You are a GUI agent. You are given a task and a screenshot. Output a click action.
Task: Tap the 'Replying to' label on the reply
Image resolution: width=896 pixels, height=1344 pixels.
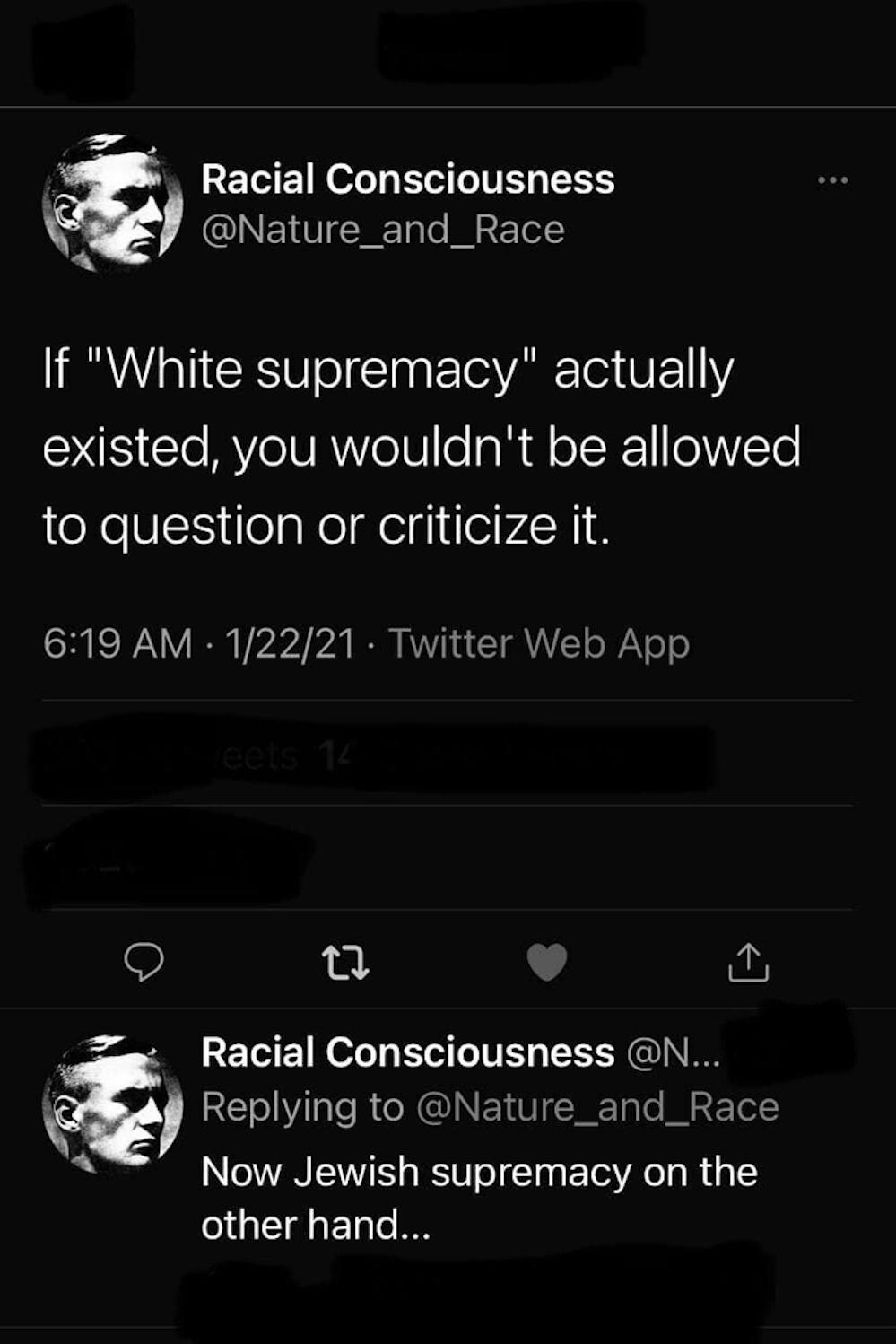click(302, 1106)
